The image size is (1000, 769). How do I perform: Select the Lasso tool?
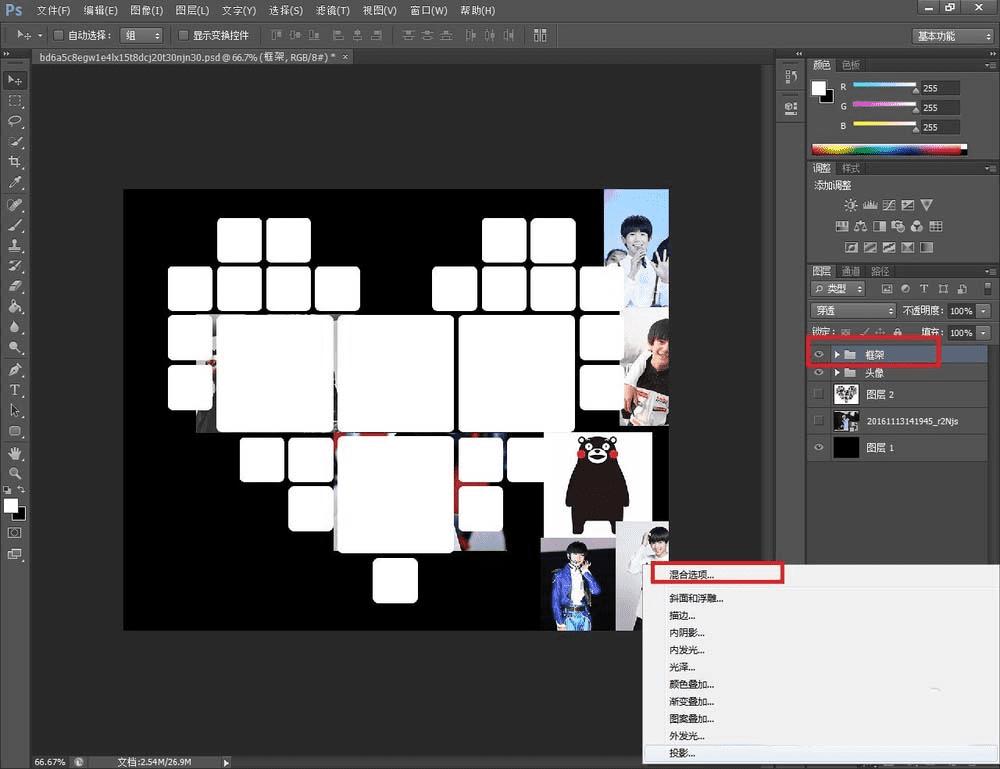coord(15,121)
